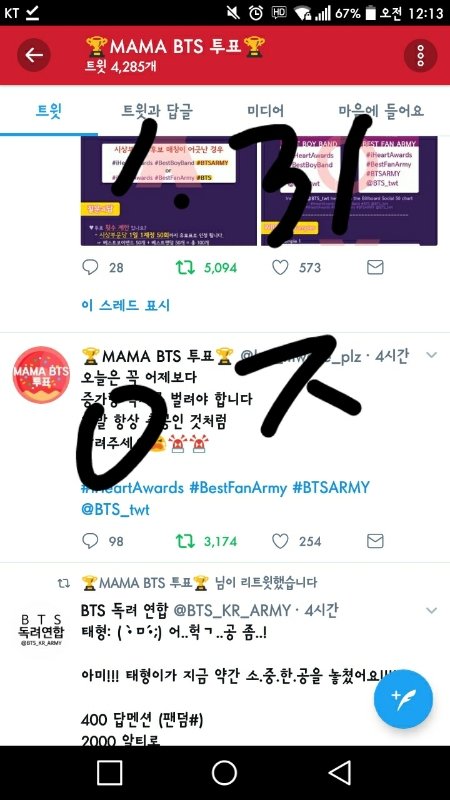Switch to the 미디어 tab
Screen dimensions: 450x800
coord(265,111)
